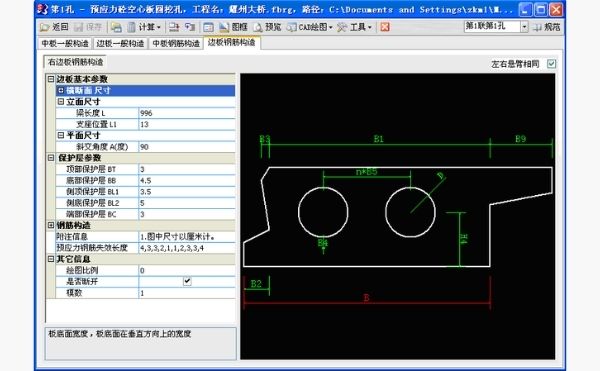Toggle the 是否断开 checkbox
This screenshot has height=371, width=600.
click(x=187, y=282)
